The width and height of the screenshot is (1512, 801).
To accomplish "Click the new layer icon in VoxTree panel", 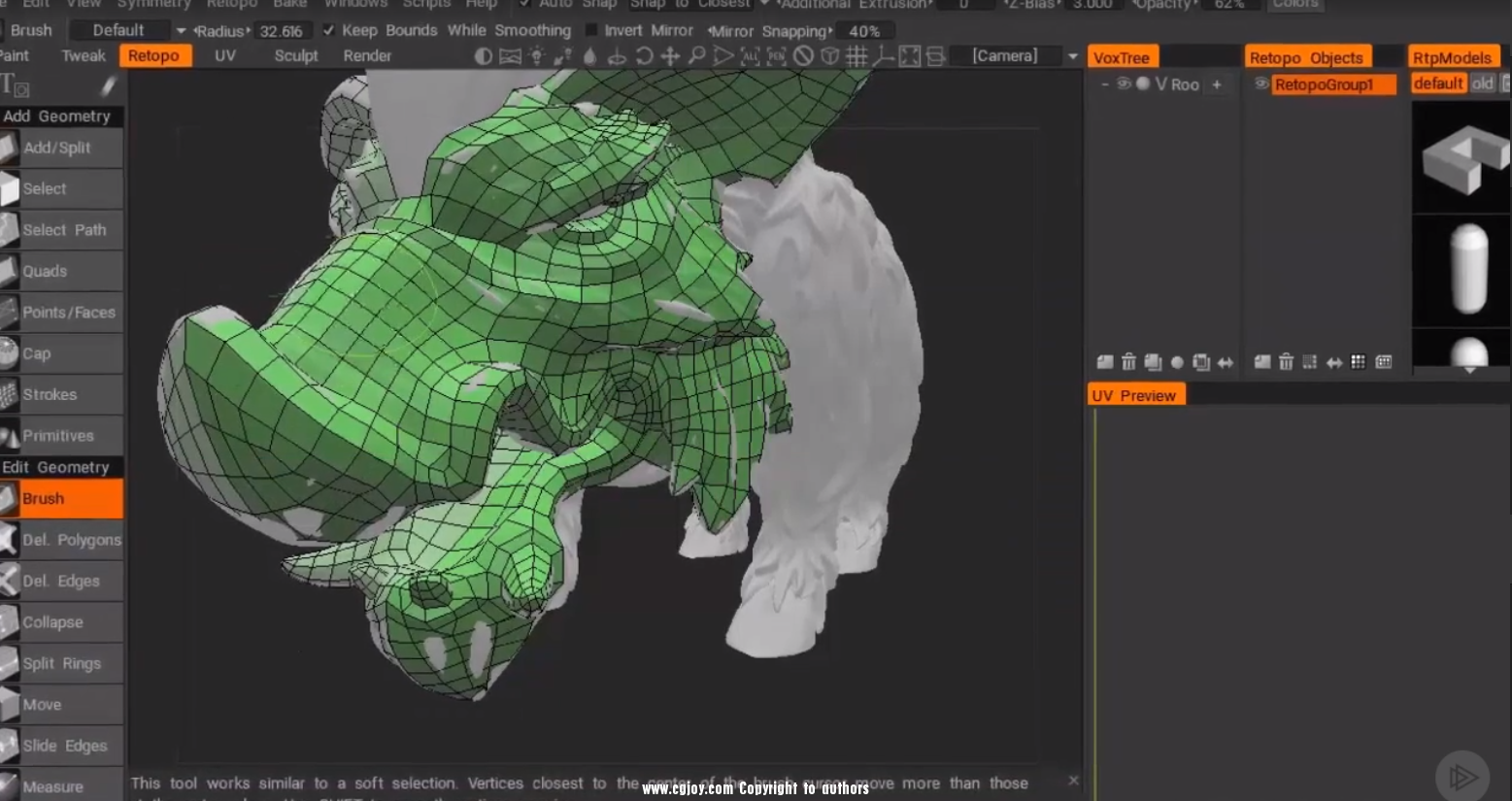I will click(x=1104, y=362).
